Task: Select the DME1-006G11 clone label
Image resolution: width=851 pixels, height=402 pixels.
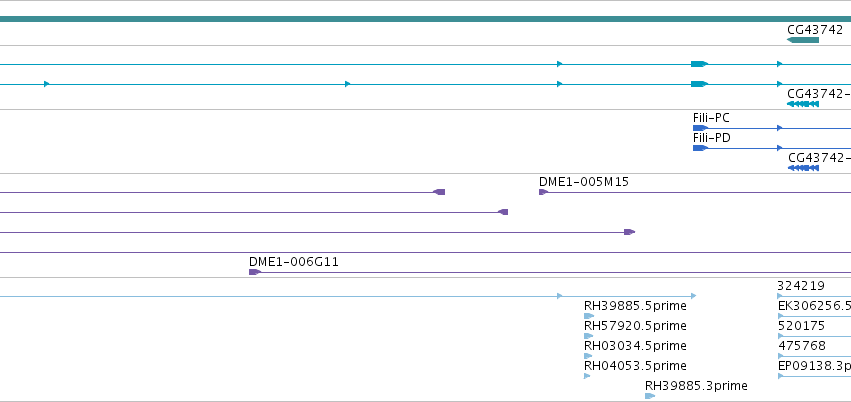Action: coord(294,262)
